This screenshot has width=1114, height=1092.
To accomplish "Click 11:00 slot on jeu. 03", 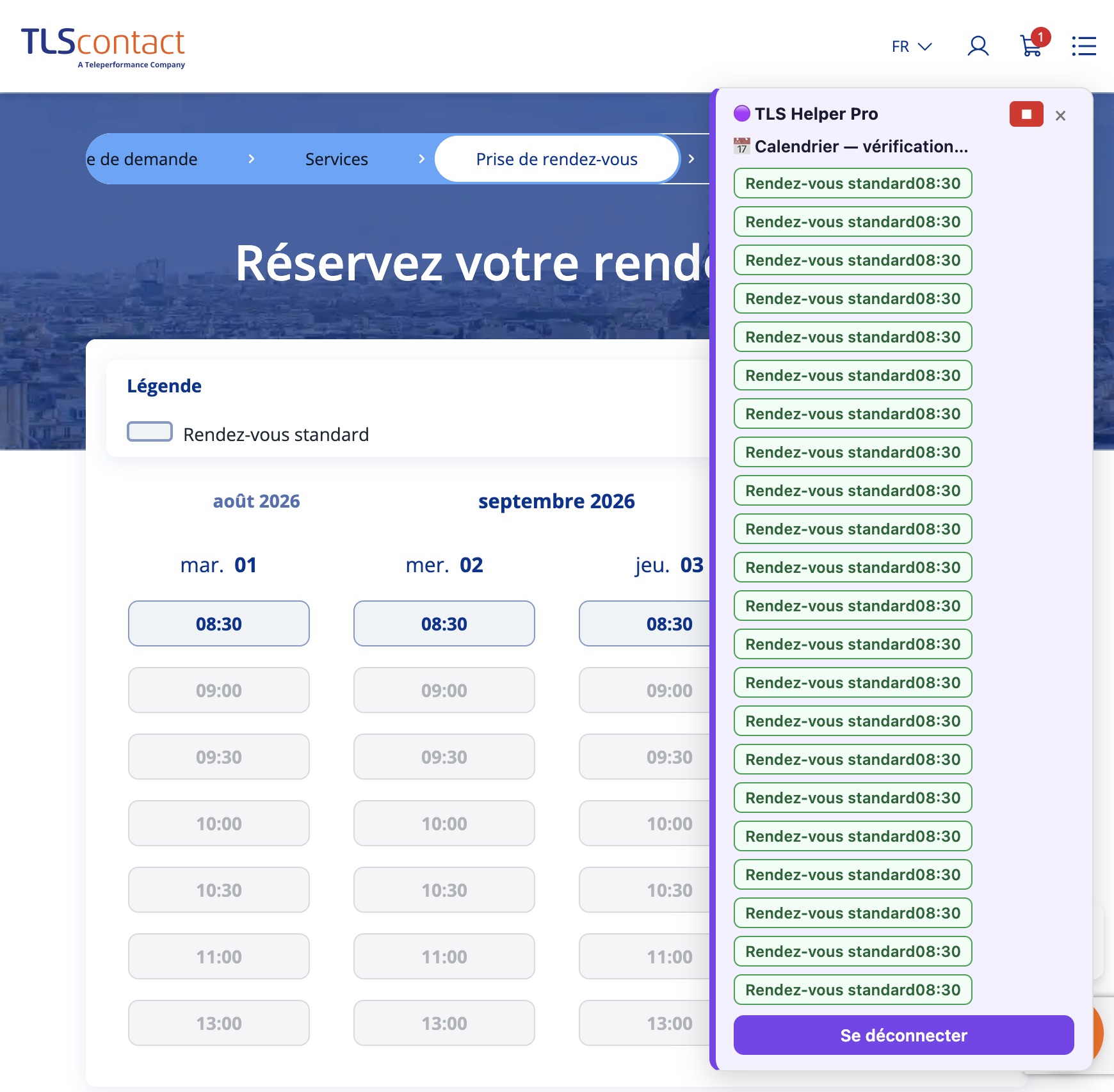I will pyautogui.click(x=645, y=956).
